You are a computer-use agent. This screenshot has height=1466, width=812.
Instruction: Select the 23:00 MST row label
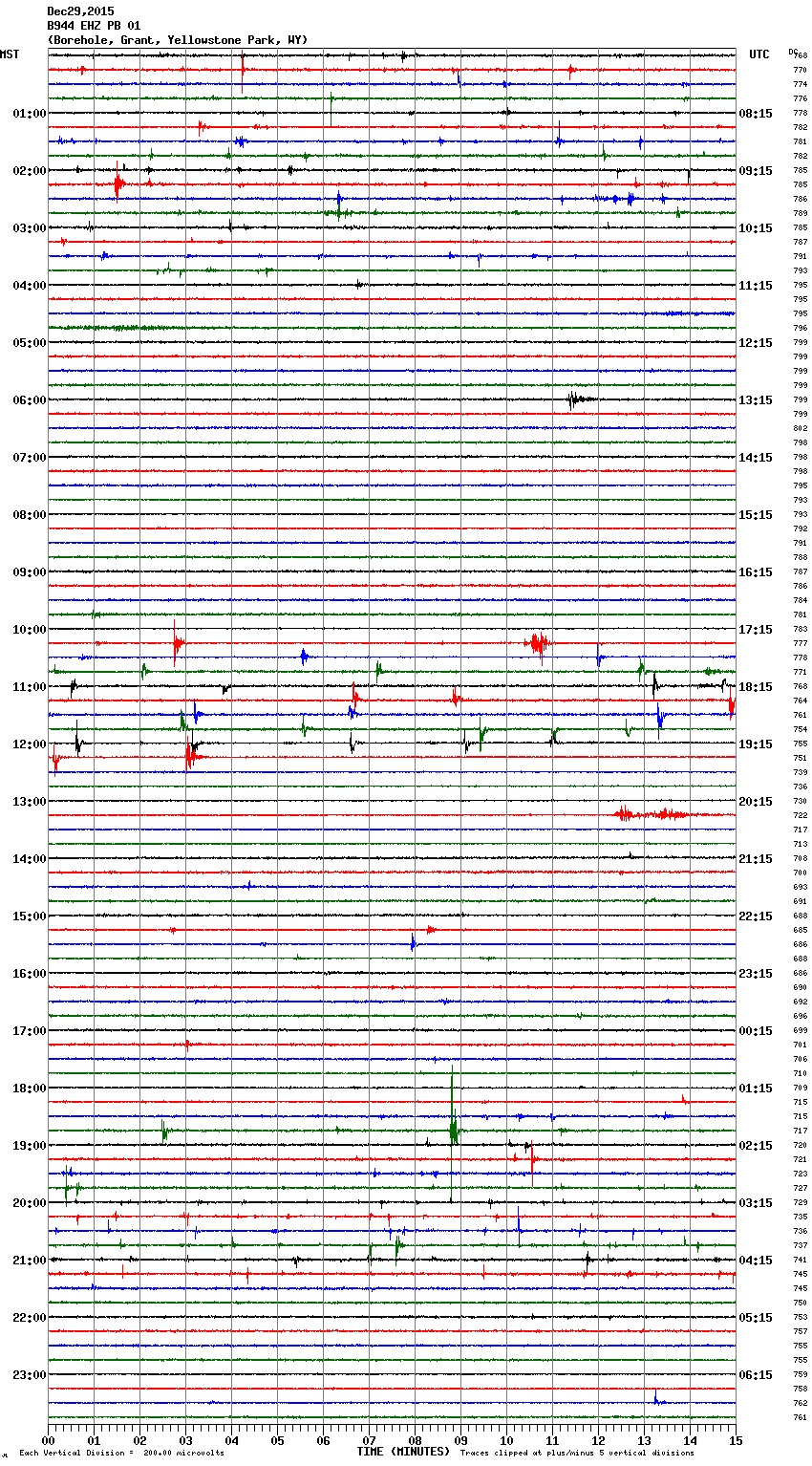[29, 1375]
